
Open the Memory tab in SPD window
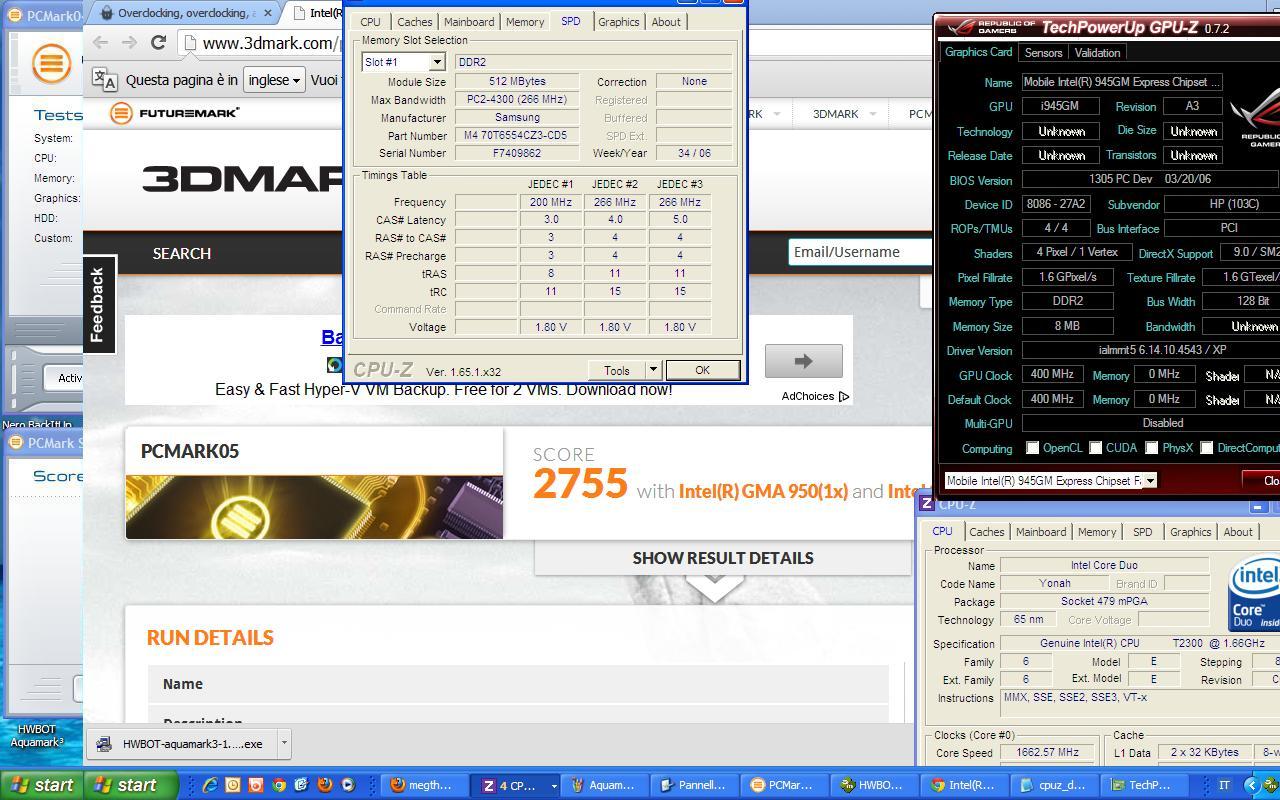click(x=525, y=22)
